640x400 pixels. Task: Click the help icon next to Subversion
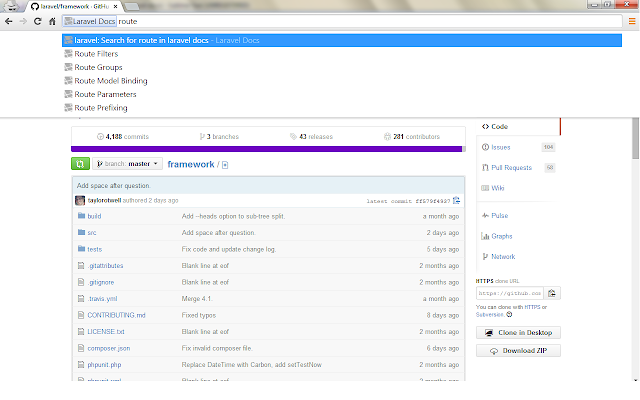pos(509,315)
